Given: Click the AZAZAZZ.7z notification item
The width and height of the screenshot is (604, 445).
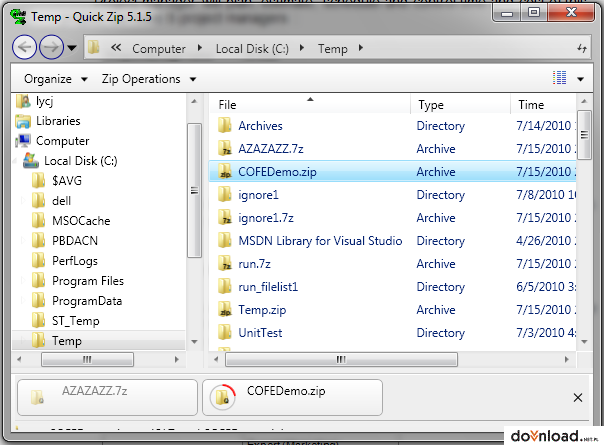Looking at the screenshot, I should pyautogui.click(x=107, y=398).
